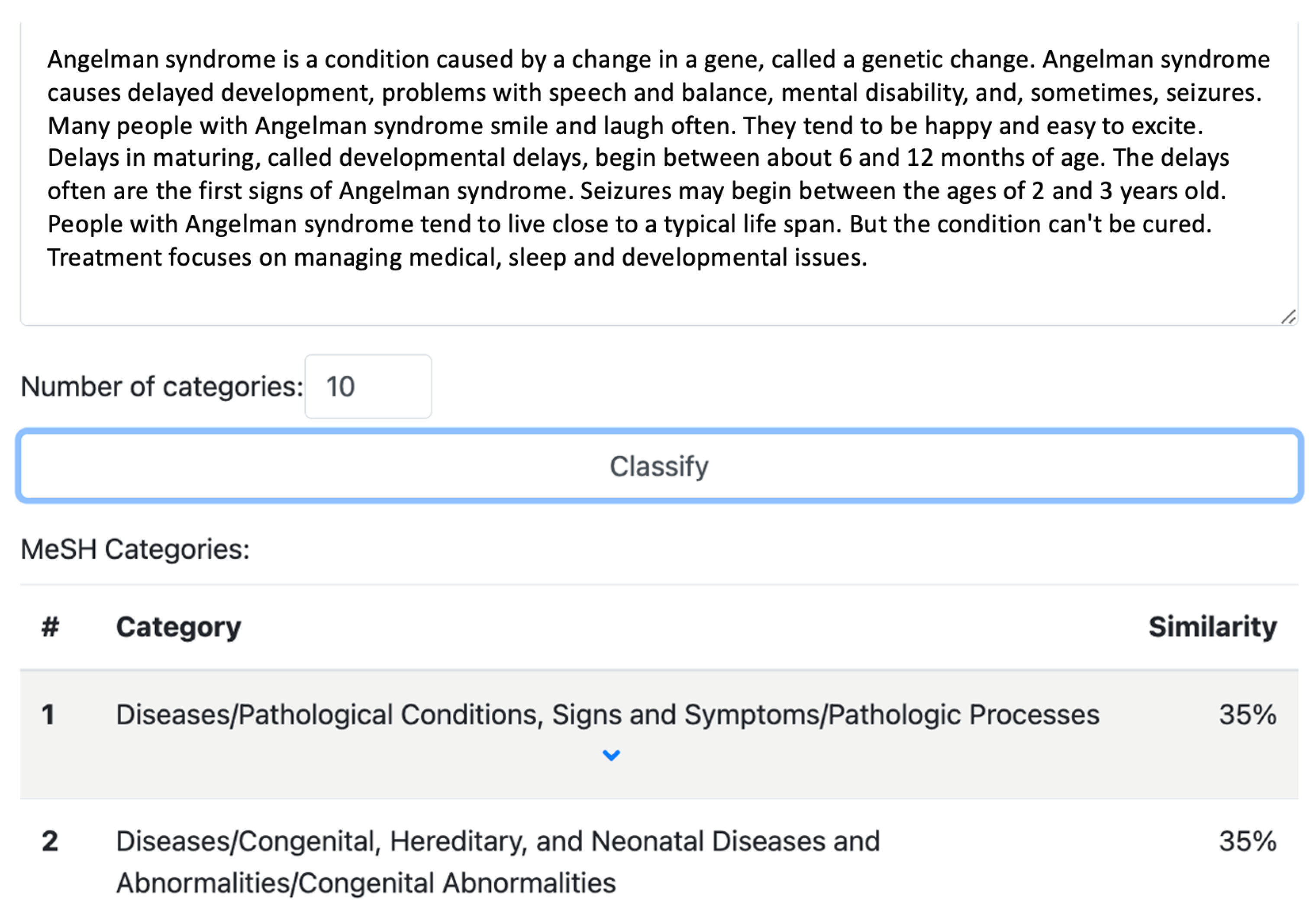Grab the text area resize handle

point(1288,317)
